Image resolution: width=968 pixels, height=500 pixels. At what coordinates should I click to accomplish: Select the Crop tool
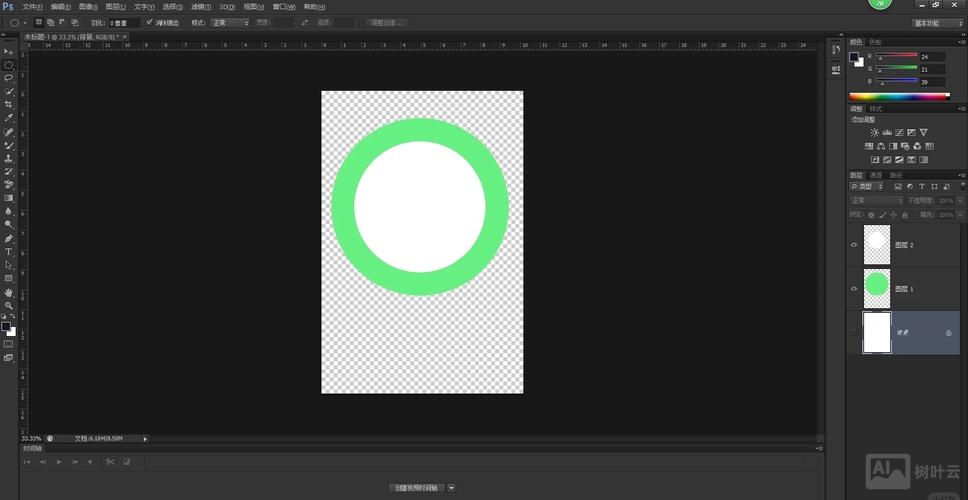pyautogui.click(x=9, y=104)
